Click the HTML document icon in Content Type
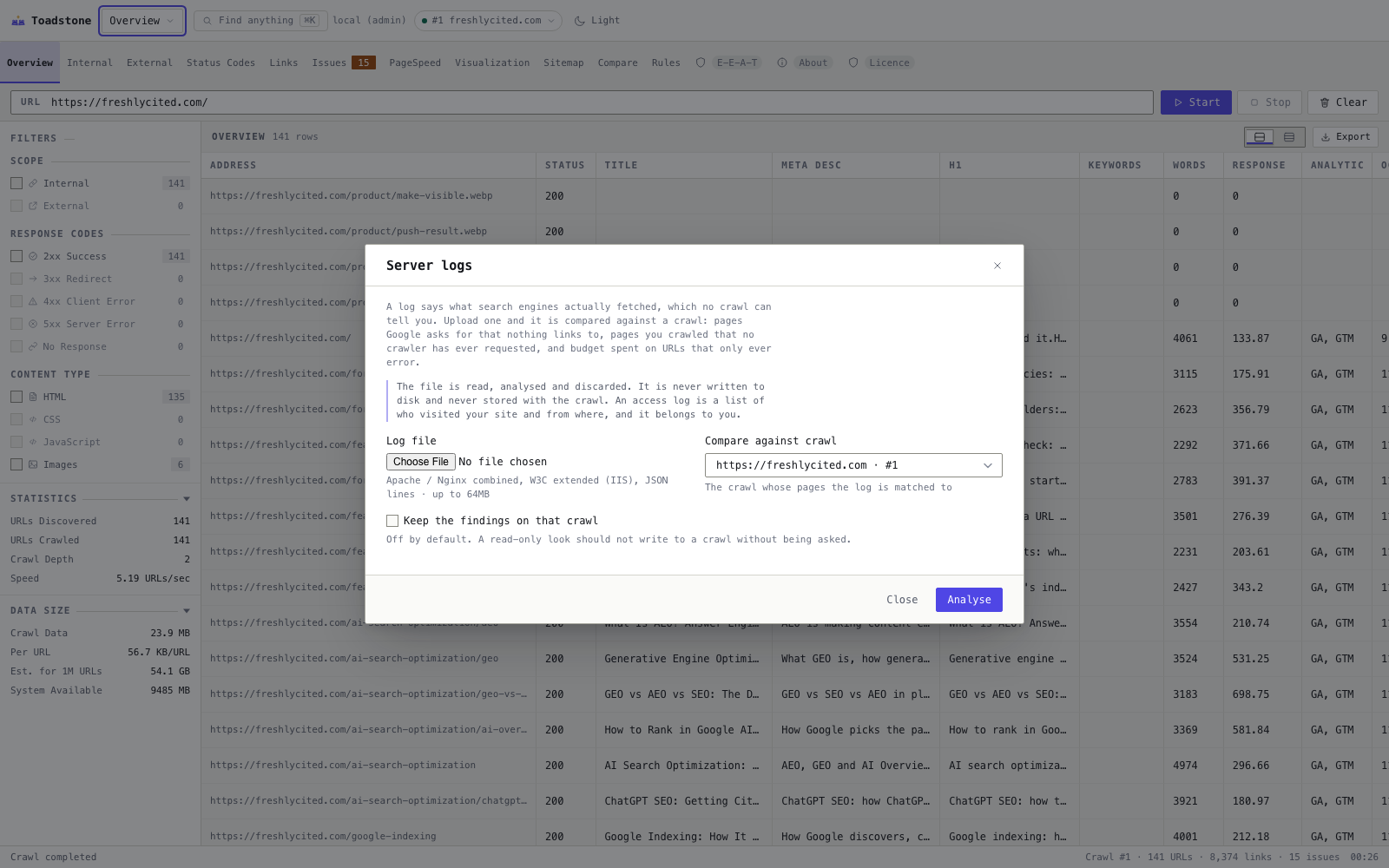This screenshot has width=1389, height=868. coord(33,397)
